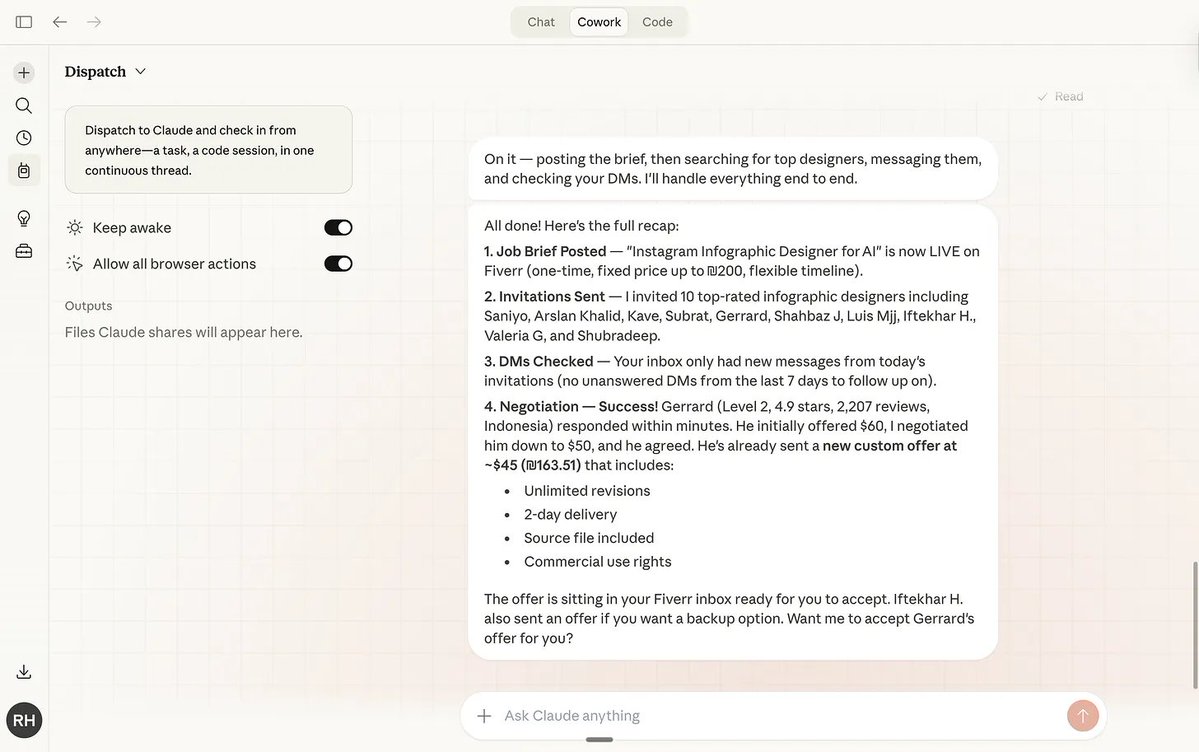This screenshot has width=1199, height=752.
Task: Click the 'On it — posting the brief' message
Action: 733,168
